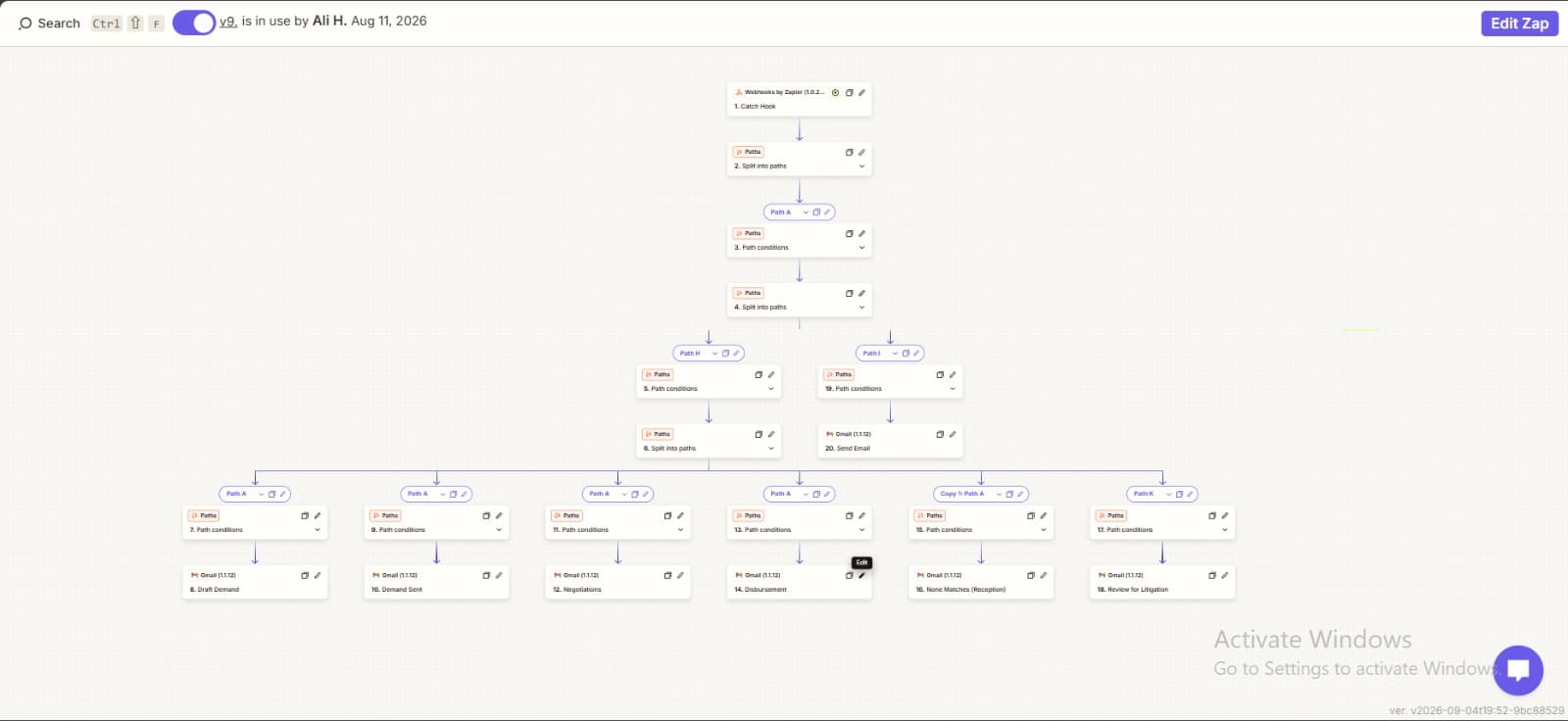Open the Path H pill dropdown chevron
The width and height of the screenshot is (1568, 721).
[714, 354]
